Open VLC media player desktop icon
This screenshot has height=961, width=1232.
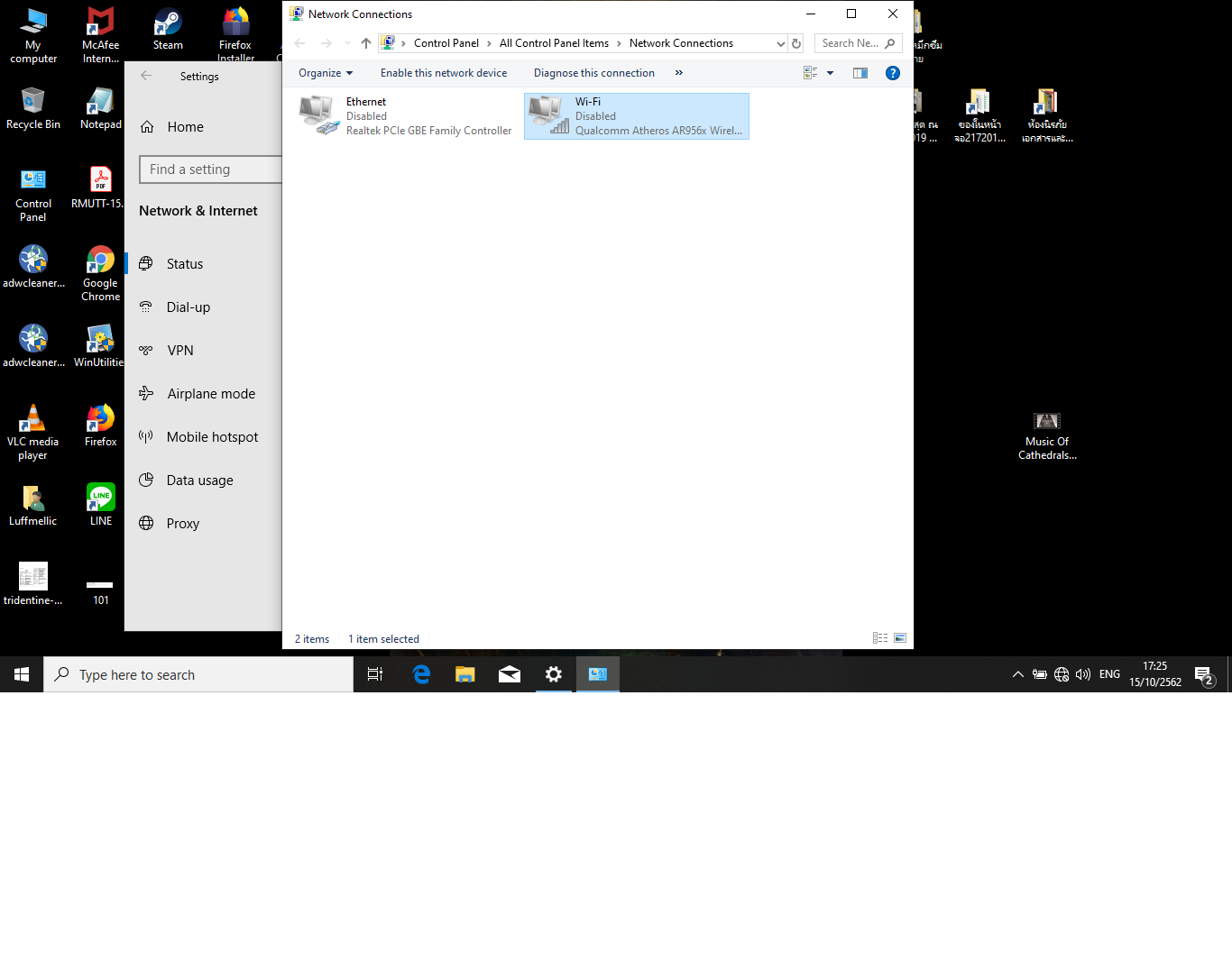(x=33, y=432)
